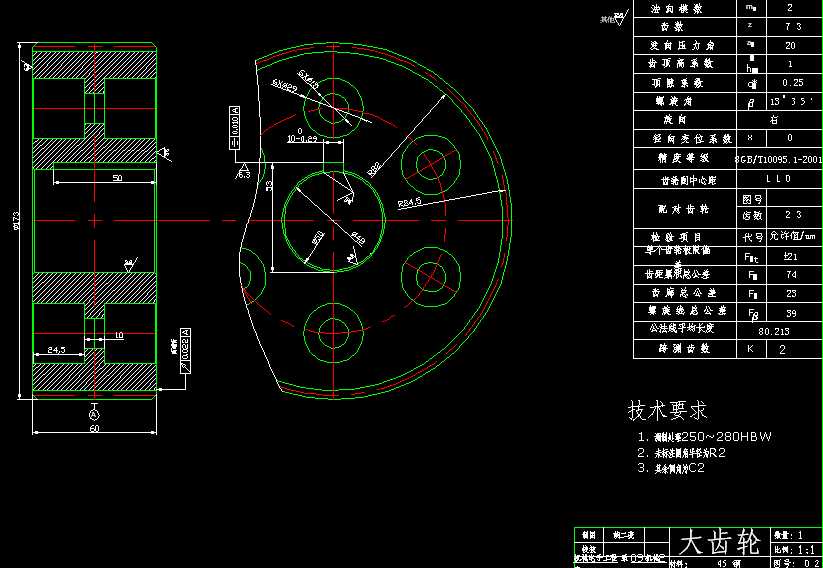Click the datum A circle symbol
823x568 pixels.
[94, 415]
